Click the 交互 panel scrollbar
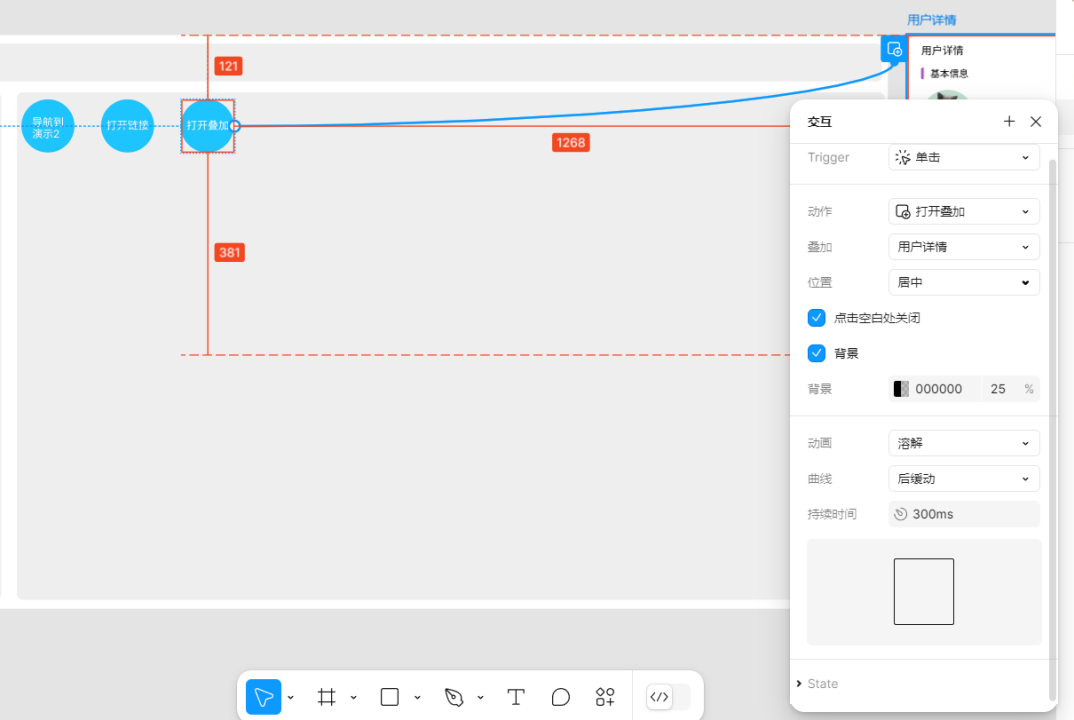 point(1053,428)
